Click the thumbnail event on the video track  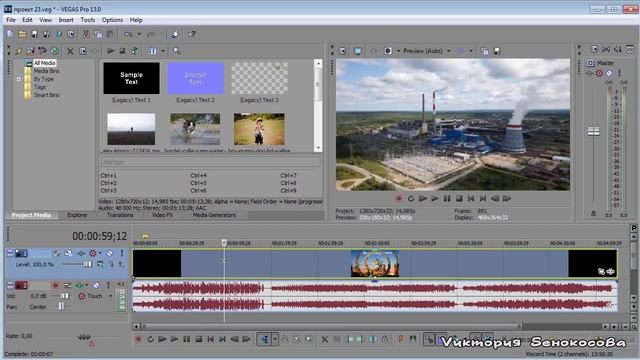[375, 264]
